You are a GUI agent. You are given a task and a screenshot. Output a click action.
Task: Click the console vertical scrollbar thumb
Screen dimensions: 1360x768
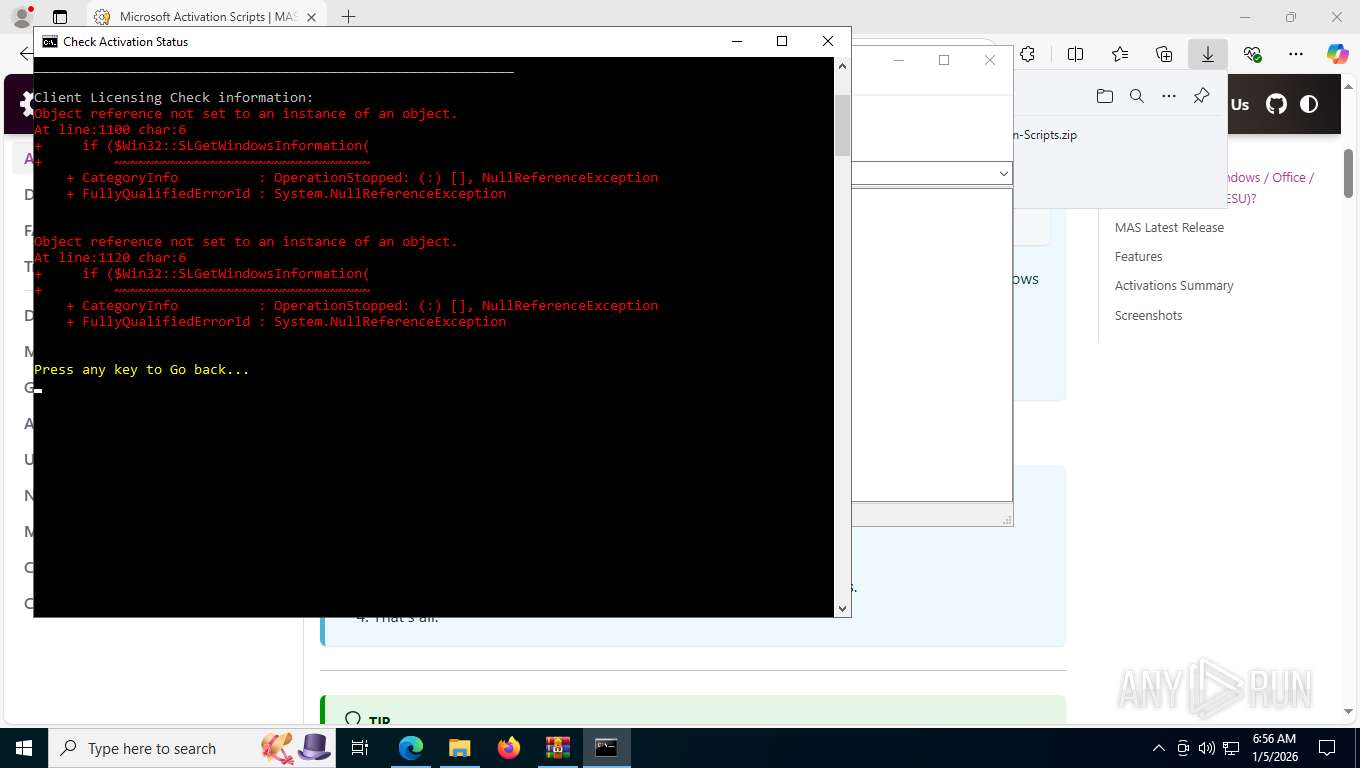(842, 126)
